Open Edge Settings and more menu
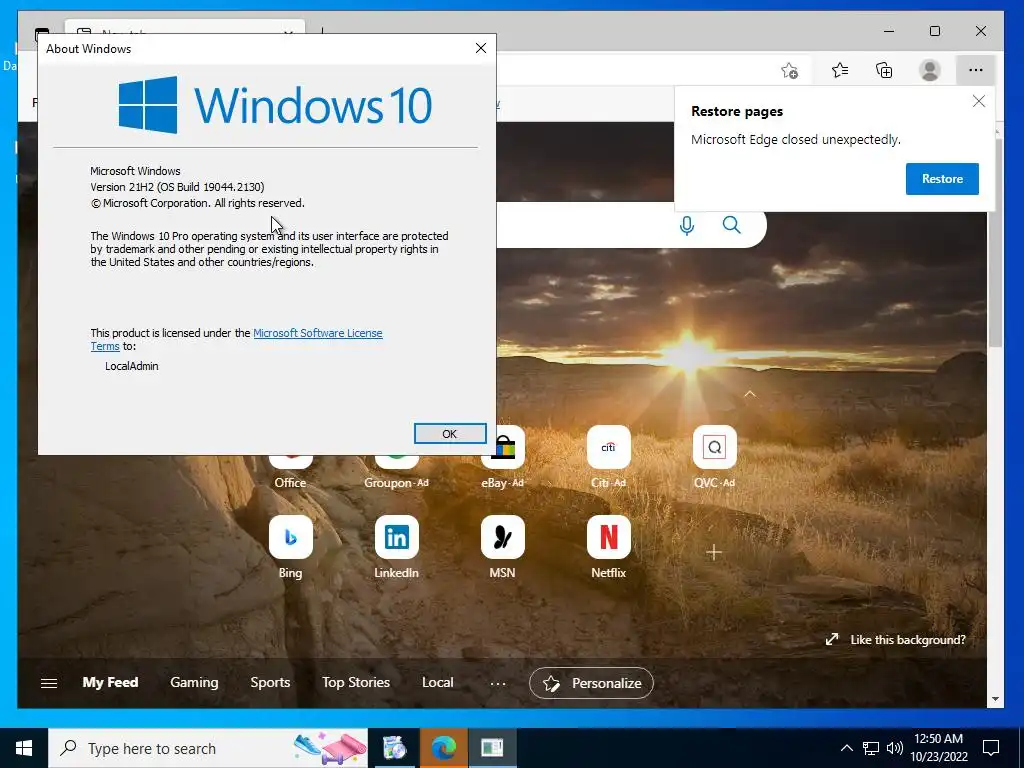Viewport: 1024px width, 768px height. click(976, 70)
